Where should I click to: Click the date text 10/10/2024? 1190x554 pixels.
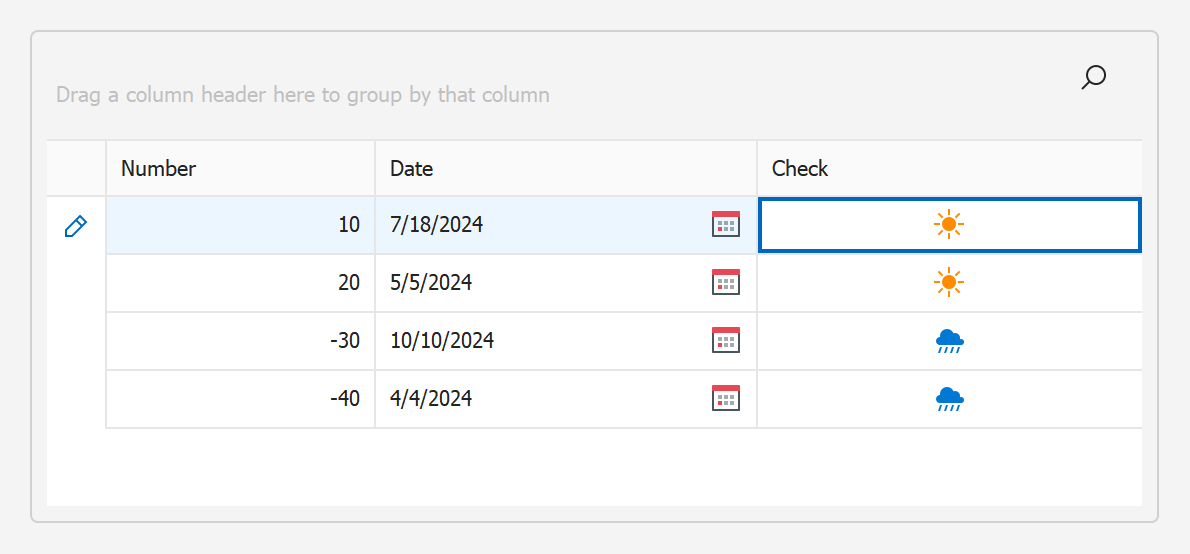point(442,341)
